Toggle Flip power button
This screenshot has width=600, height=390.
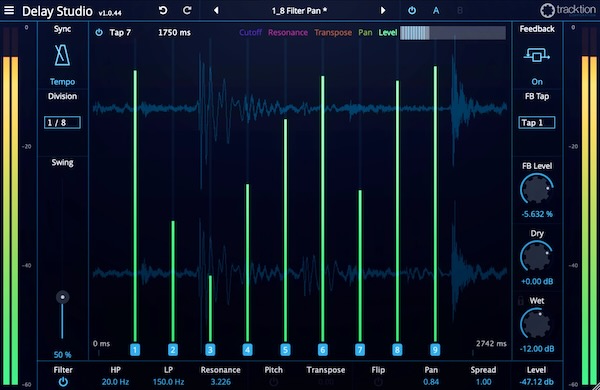pos(378,382)
